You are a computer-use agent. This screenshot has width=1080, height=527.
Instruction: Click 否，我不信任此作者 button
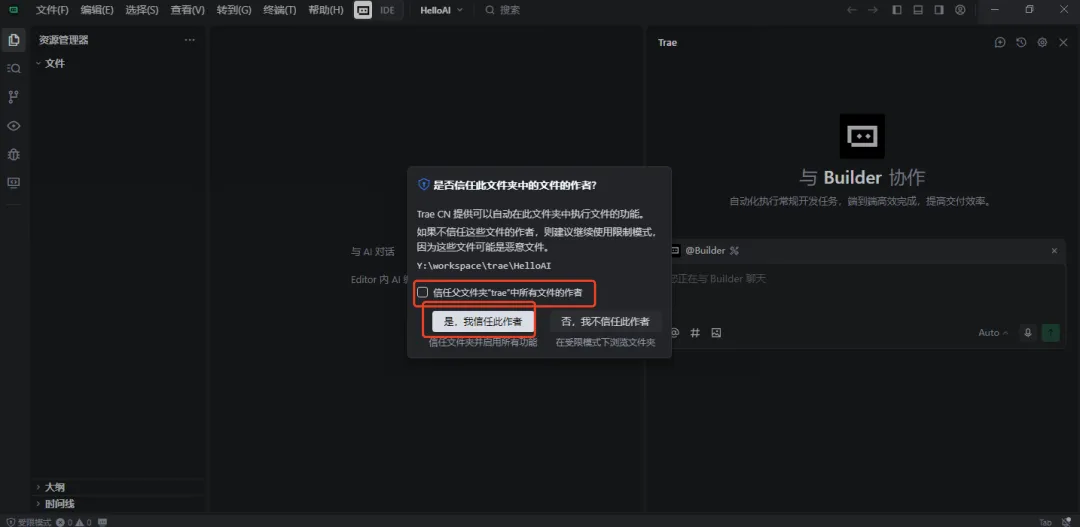point(605,321)
